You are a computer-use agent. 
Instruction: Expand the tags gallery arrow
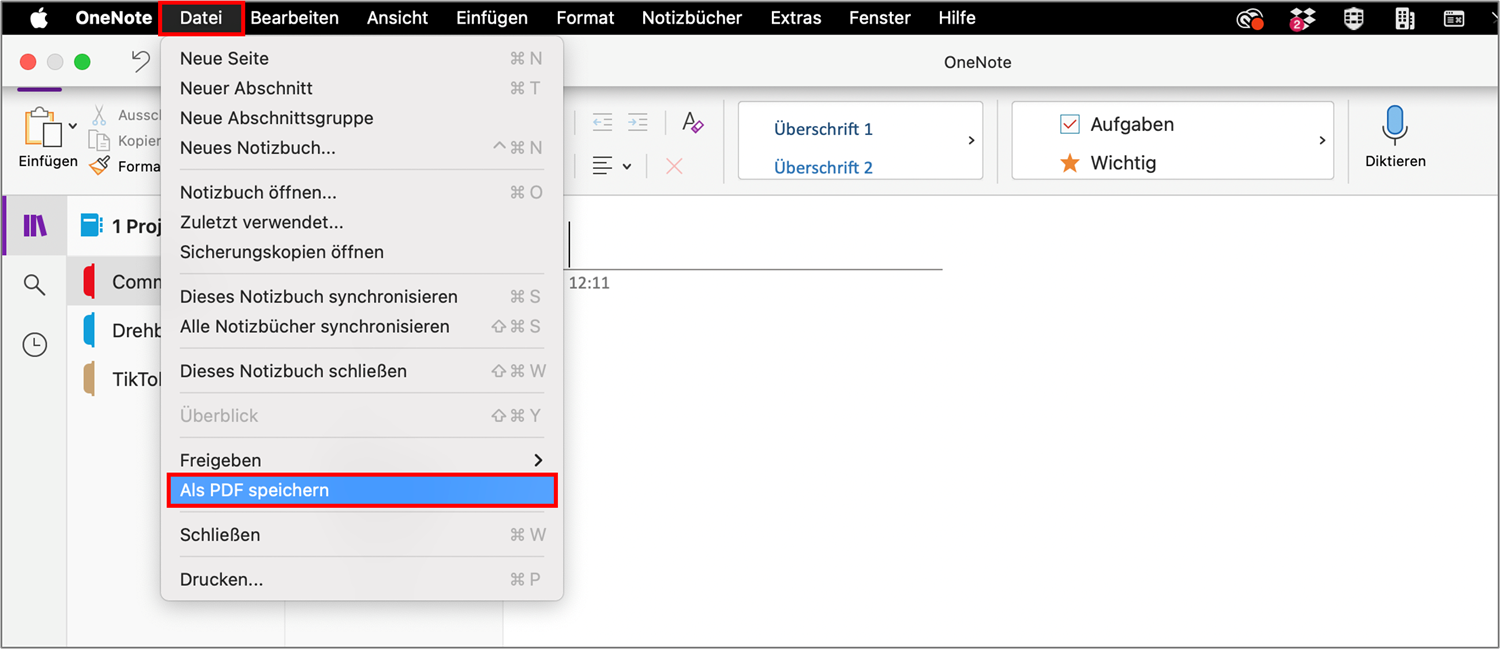click(x=1322, y=141)
